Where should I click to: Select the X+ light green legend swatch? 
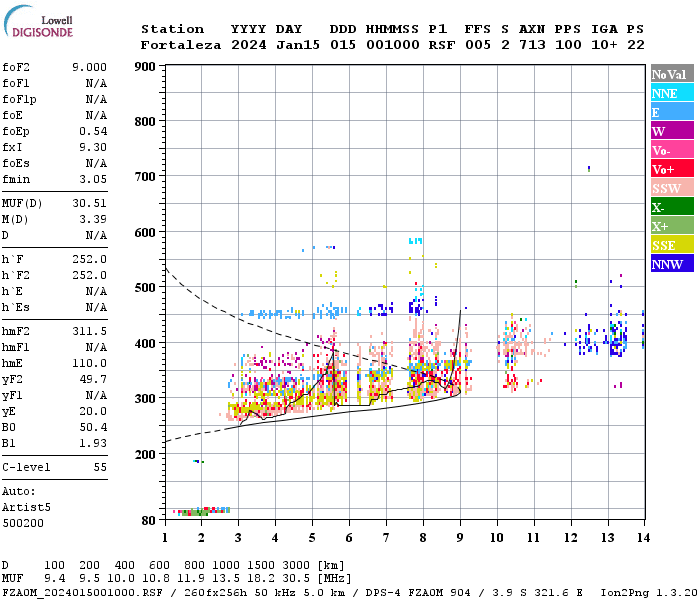coord(672,226)
